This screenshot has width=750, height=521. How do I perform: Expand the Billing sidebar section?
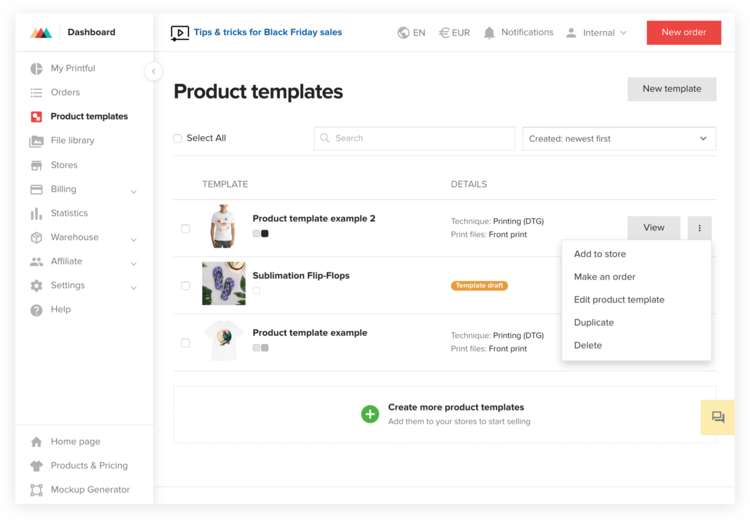pos(133,190)
